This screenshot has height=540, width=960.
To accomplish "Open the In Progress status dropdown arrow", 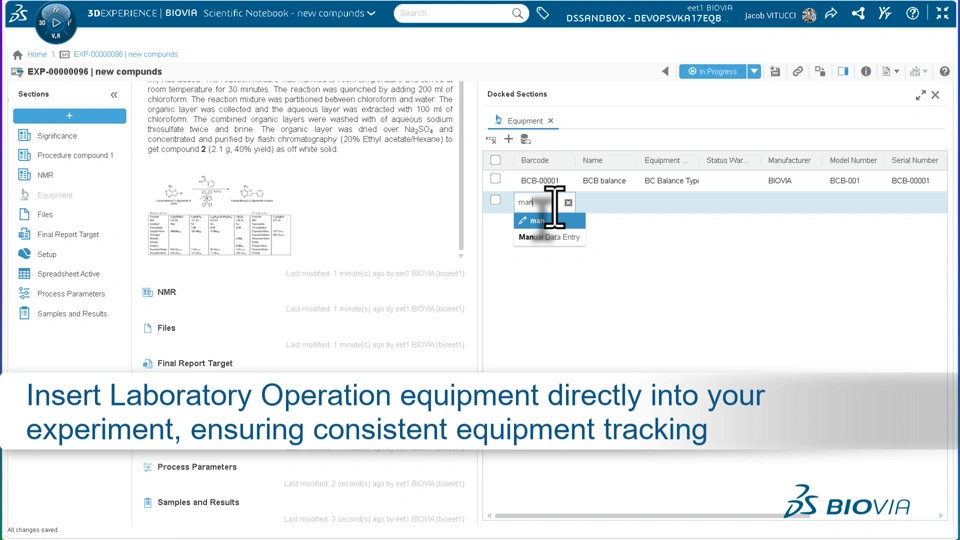I will pyautogui.click(x=754, y=72).
